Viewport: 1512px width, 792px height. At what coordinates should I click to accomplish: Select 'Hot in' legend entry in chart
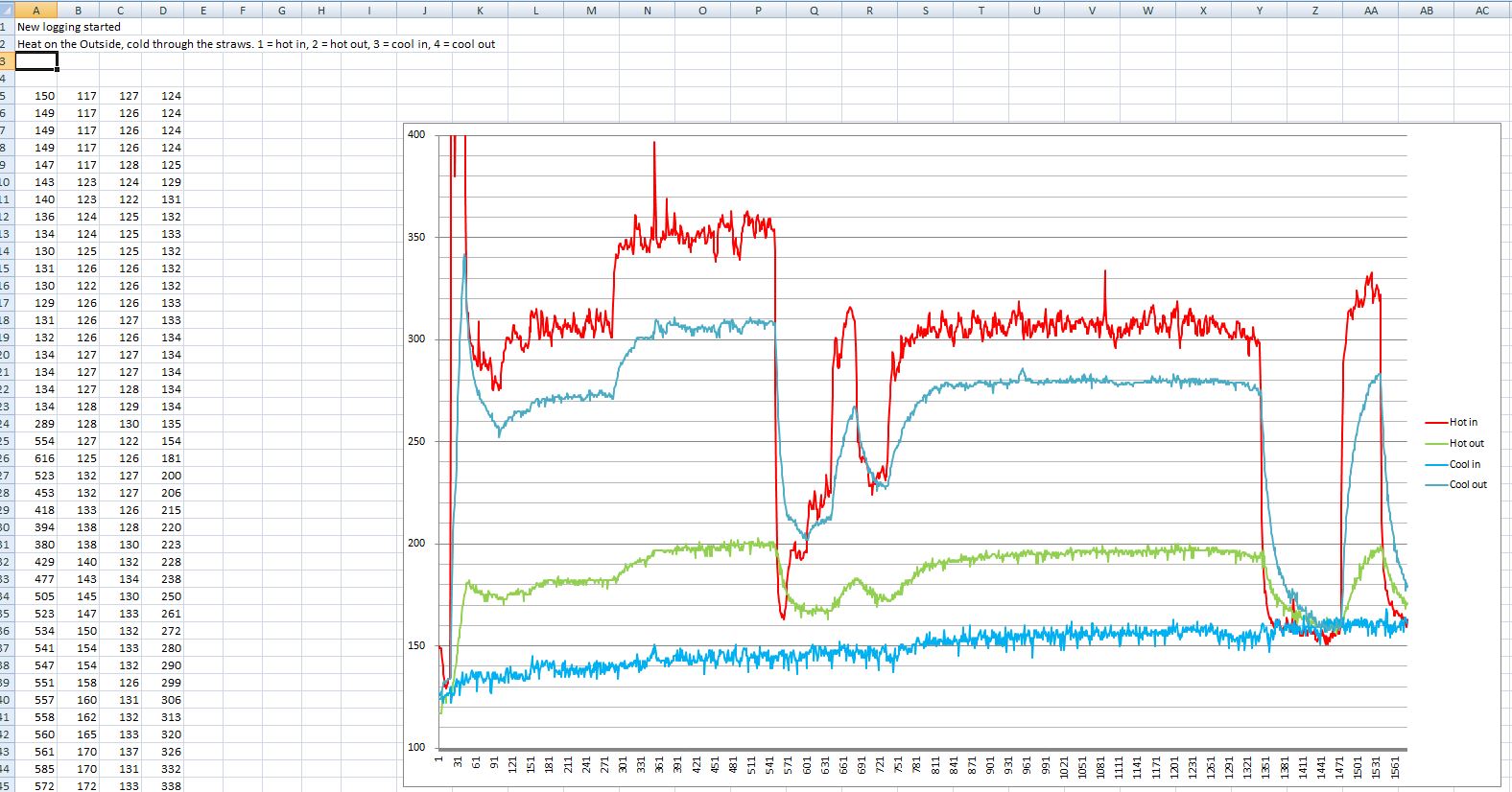[x=1452, y=422]
